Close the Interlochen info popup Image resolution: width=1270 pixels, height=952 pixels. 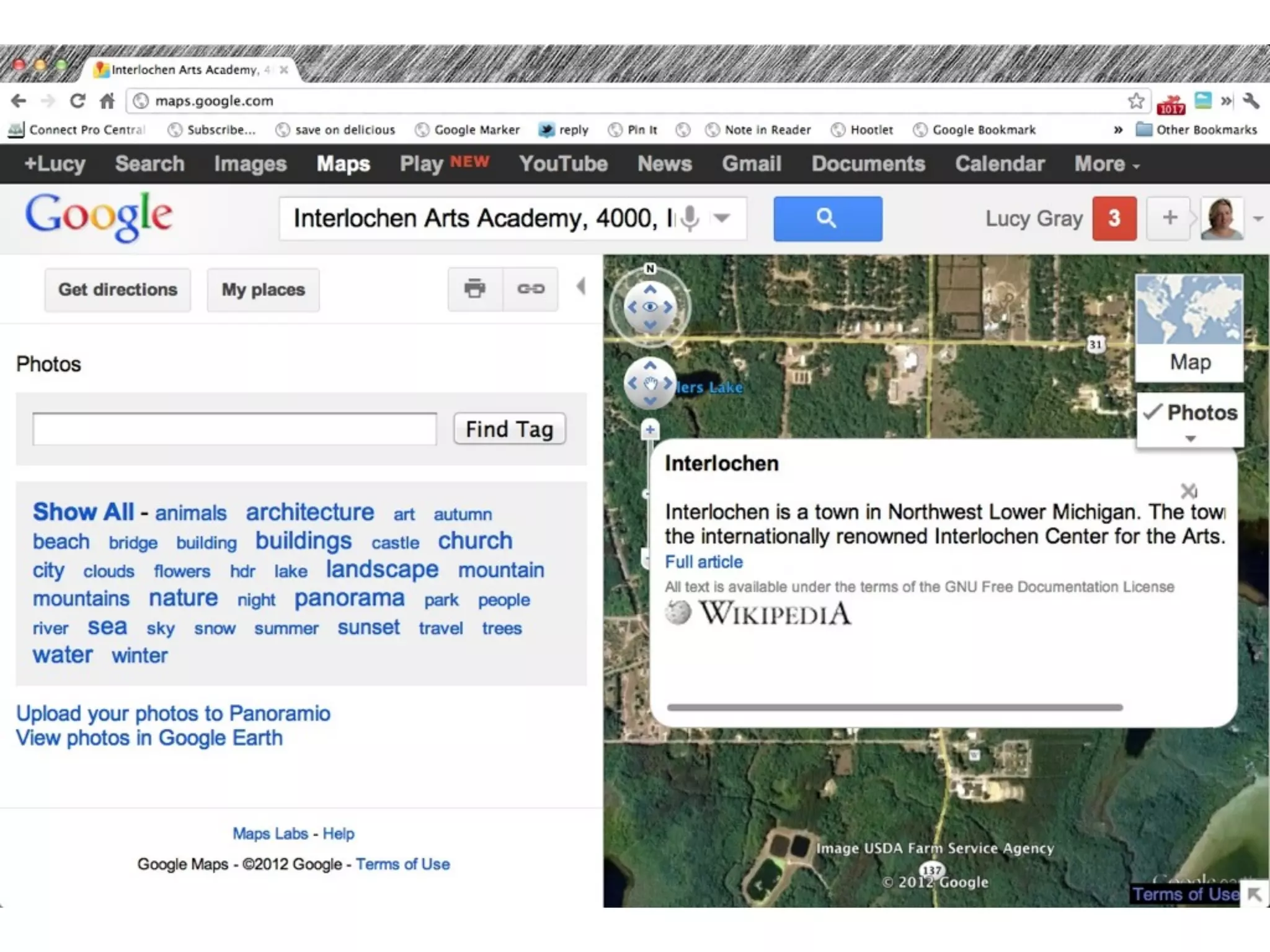(1188, 491)
